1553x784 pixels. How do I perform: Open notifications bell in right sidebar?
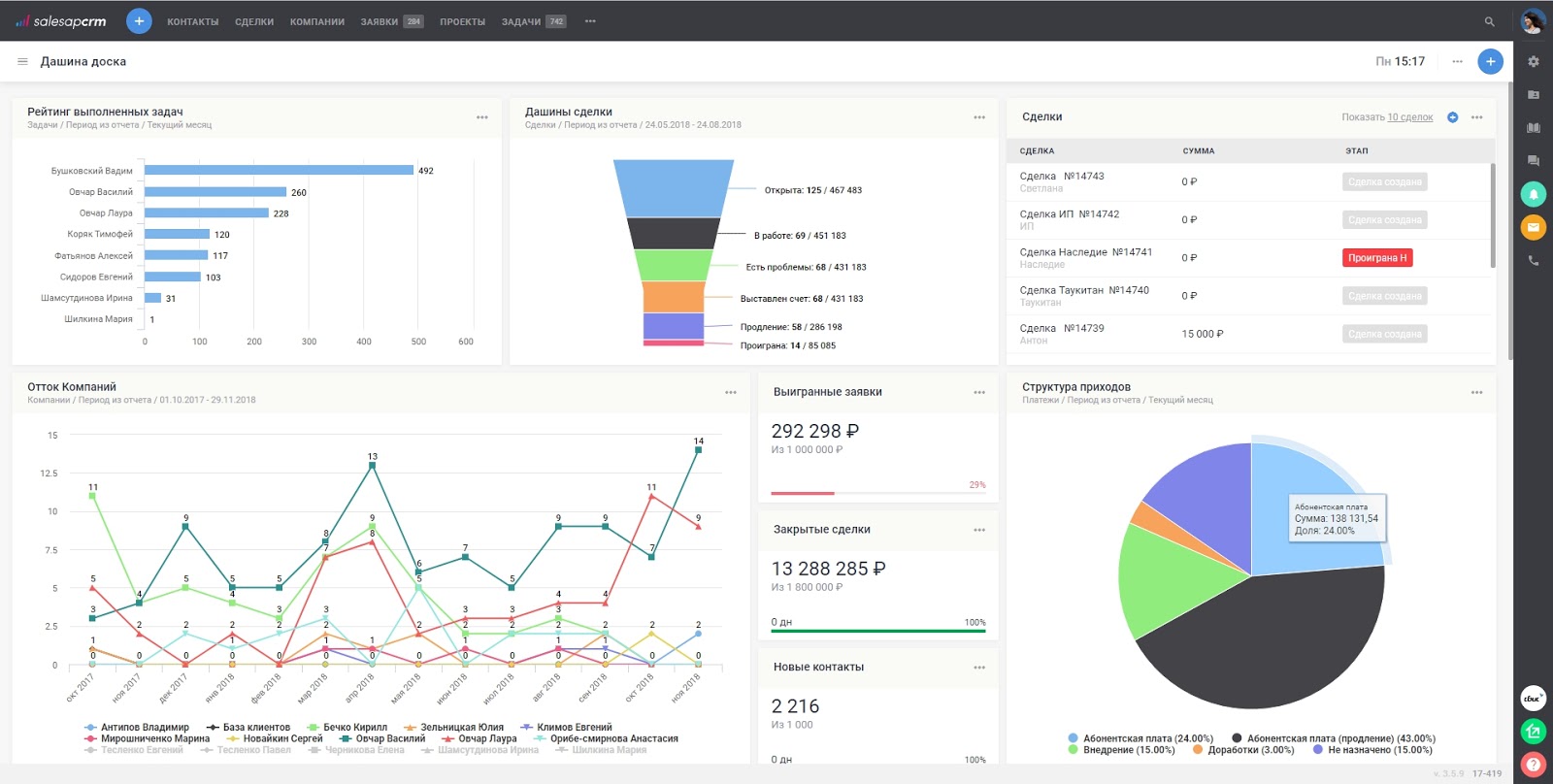point(1534,194)
